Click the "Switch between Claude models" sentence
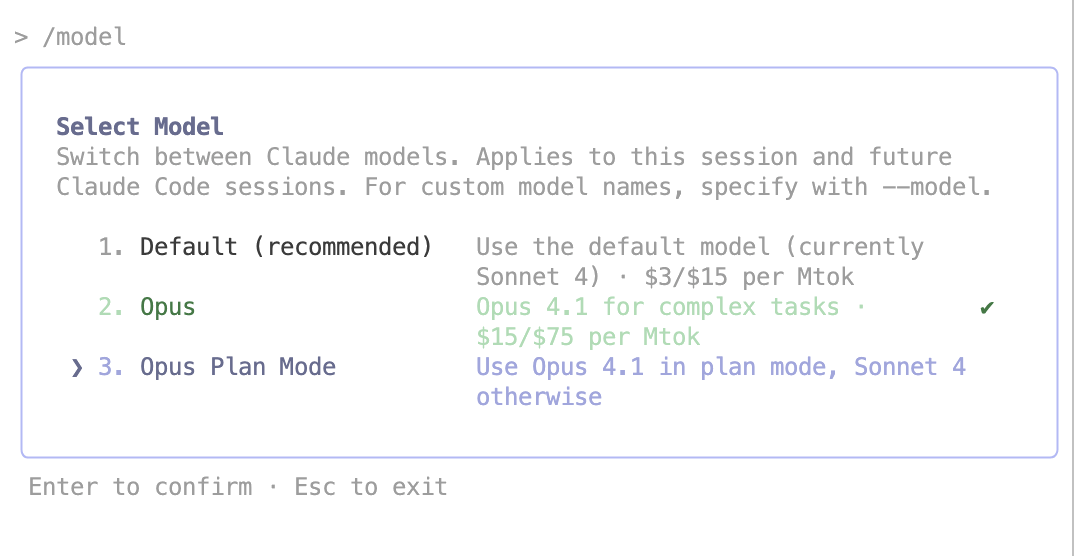 256,157
